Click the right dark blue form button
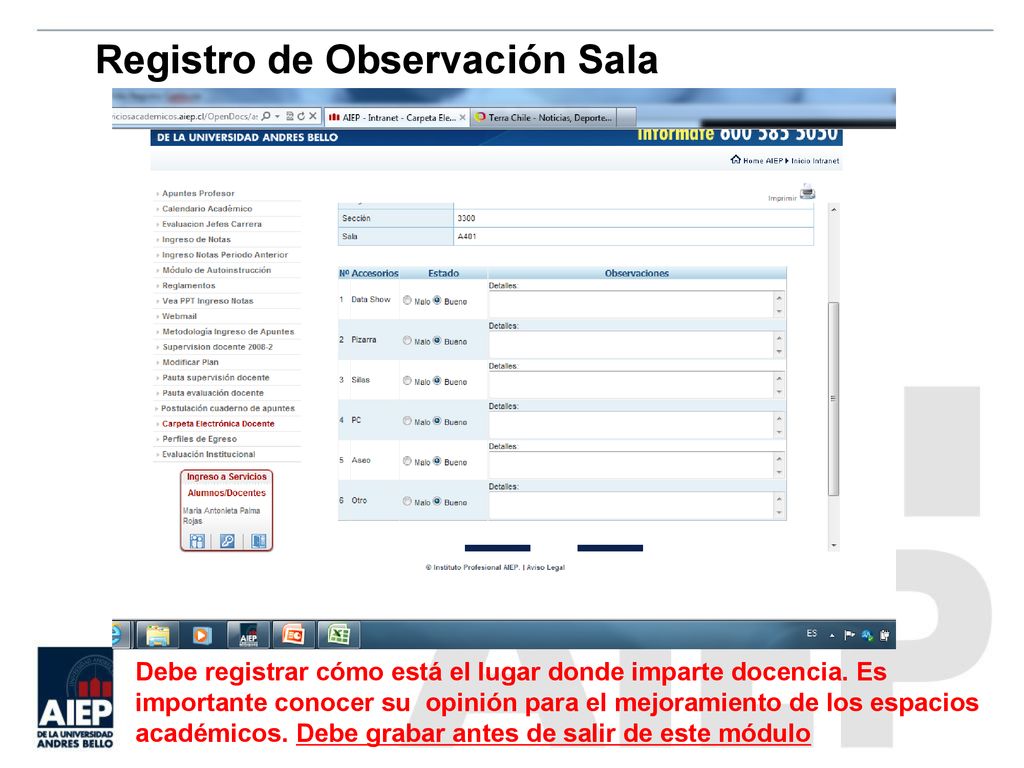The image size is (1024, 768). 610,548
